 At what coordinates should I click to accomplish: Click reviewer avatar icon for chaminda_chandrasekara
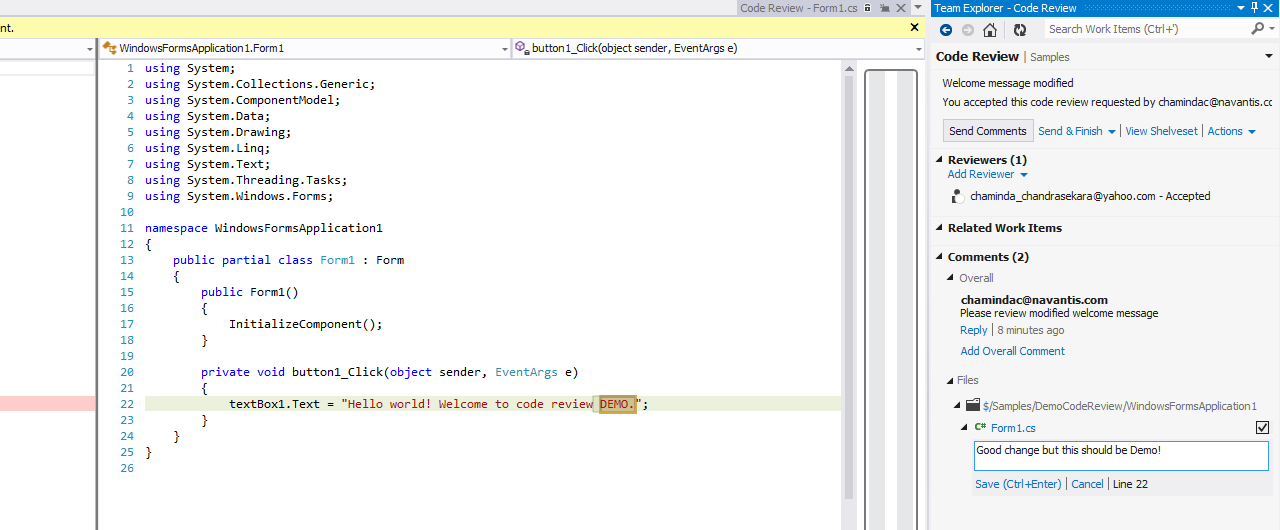(958, 196)
